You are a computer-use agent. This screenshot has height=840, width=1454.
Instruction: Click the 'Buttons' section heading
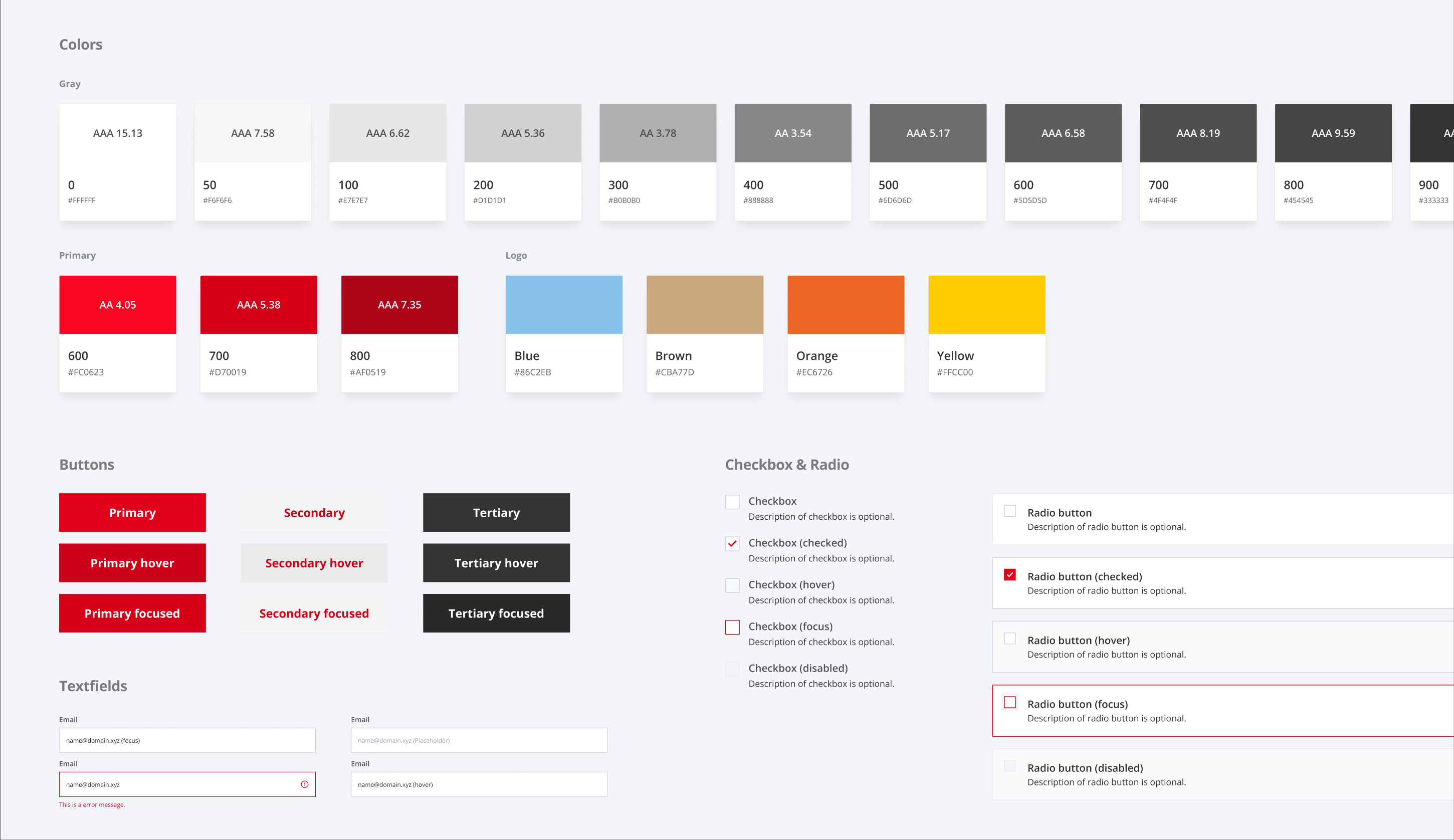pyautogui.click(x=87, y=465)
